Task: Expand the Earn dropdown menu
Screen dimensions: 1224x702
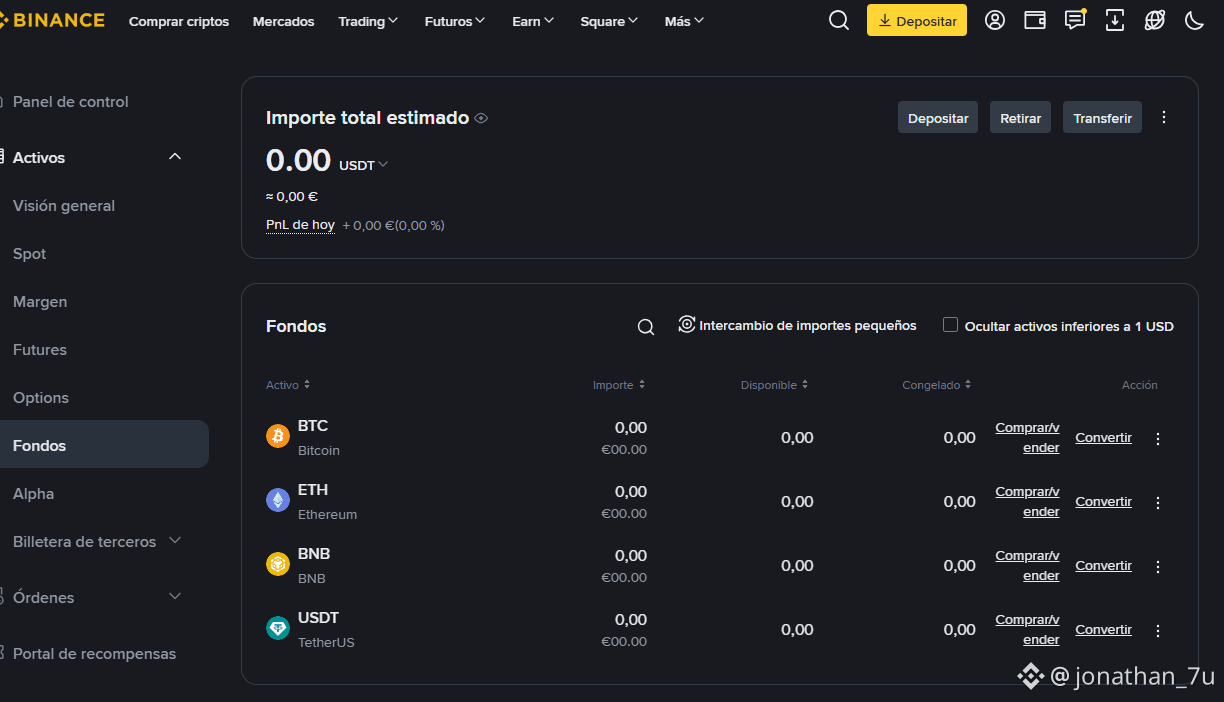Action: coord(533,21)
